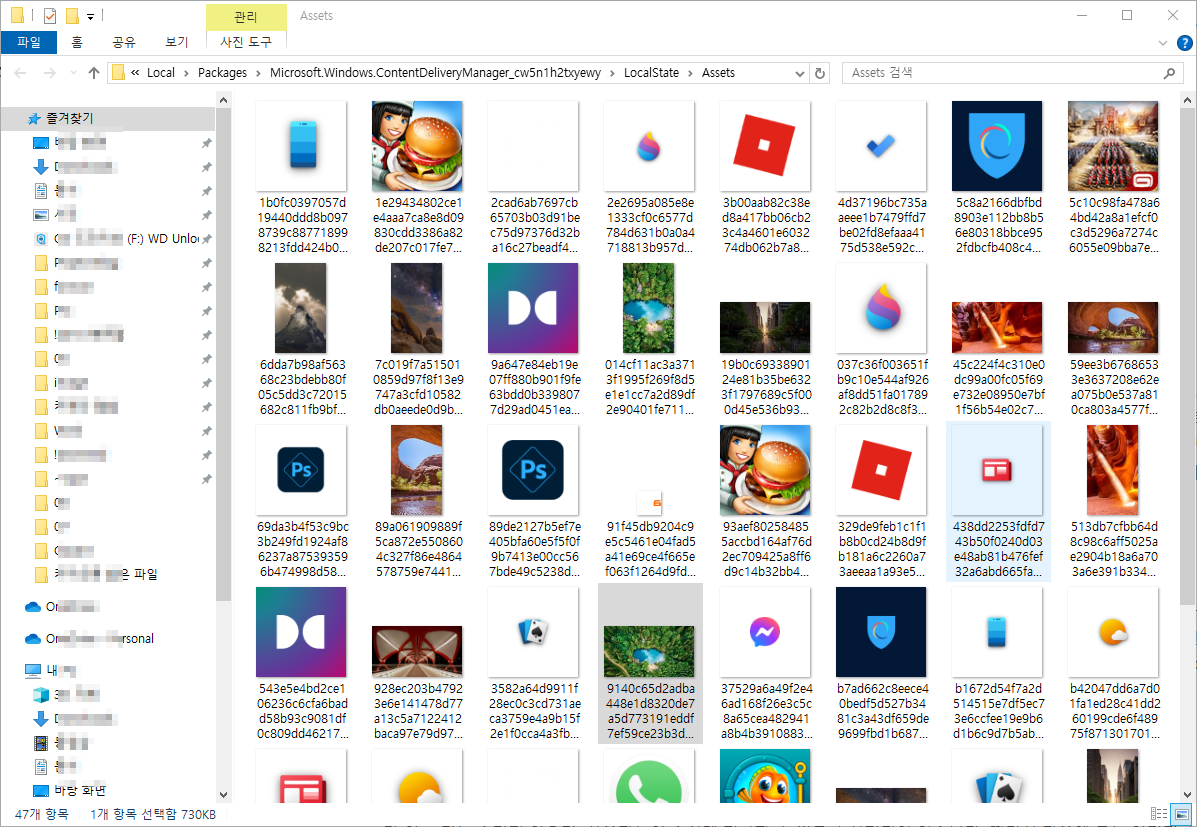Select the phone icon file 1b0fc0397057d
This screenshot has height=827, width=1197.
pos(302,178)
